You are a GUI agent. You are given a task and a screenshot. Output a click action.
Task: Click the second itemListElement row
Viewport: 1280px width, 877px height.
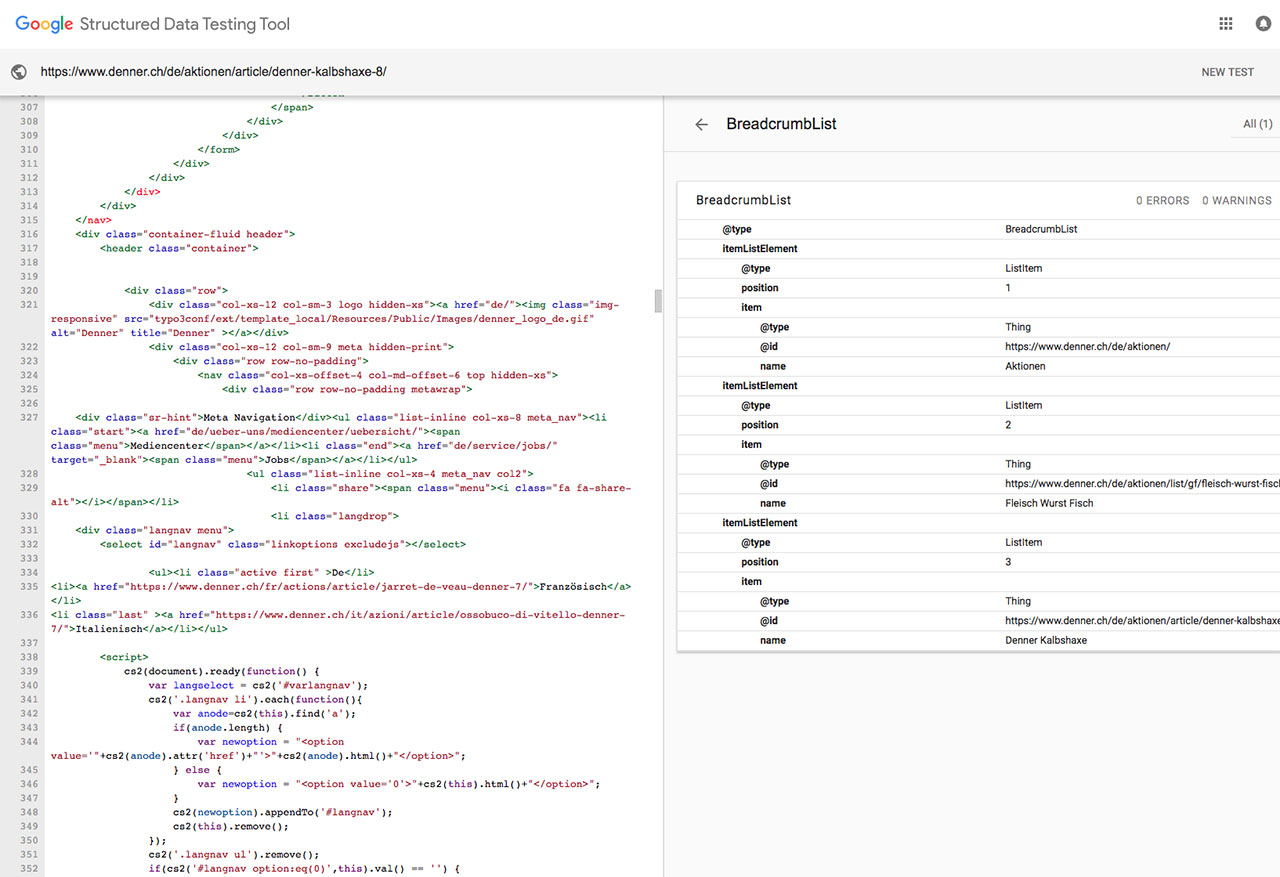978,386
